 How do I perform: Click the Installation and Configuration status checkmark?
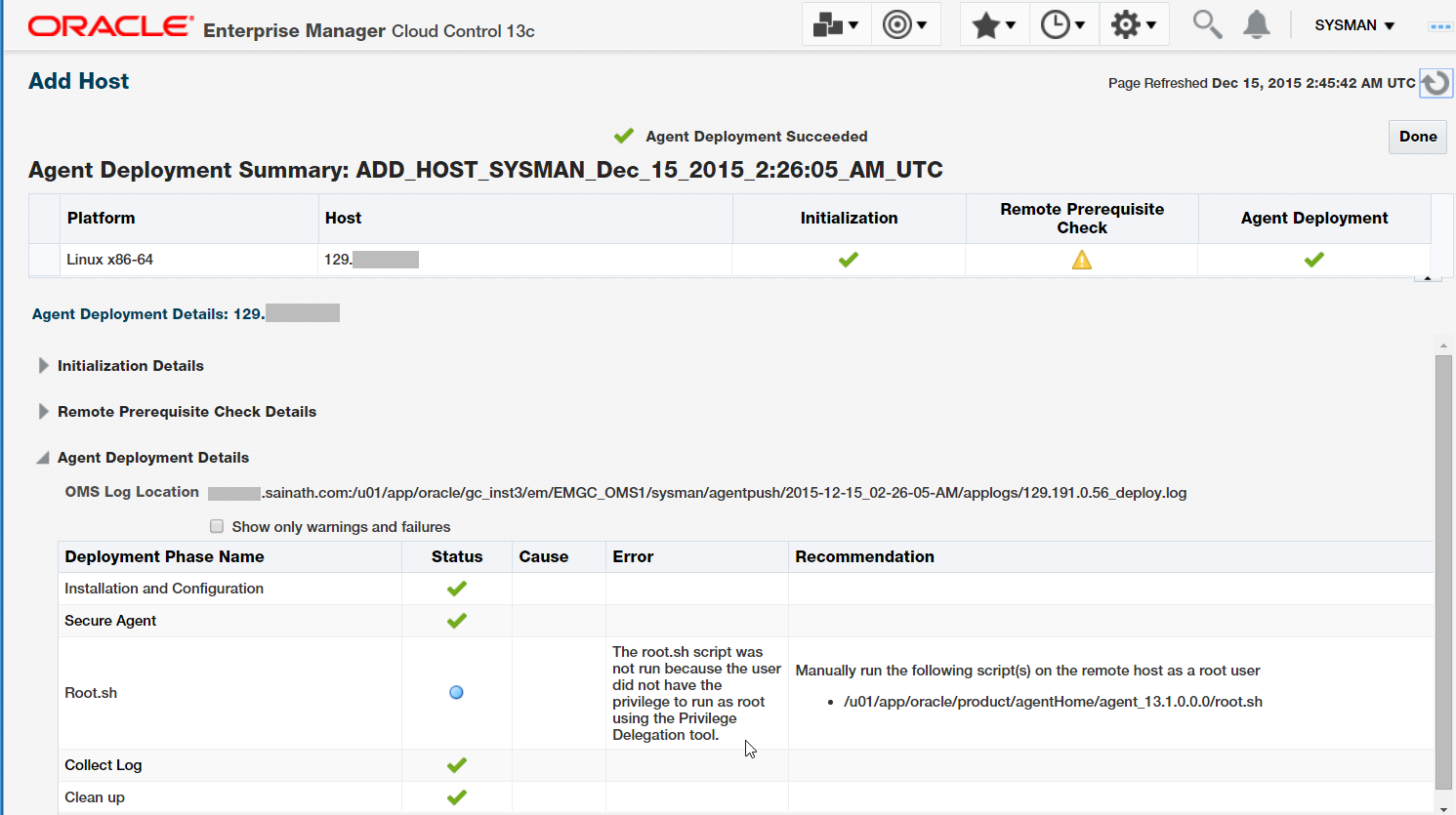click(456, 589)
